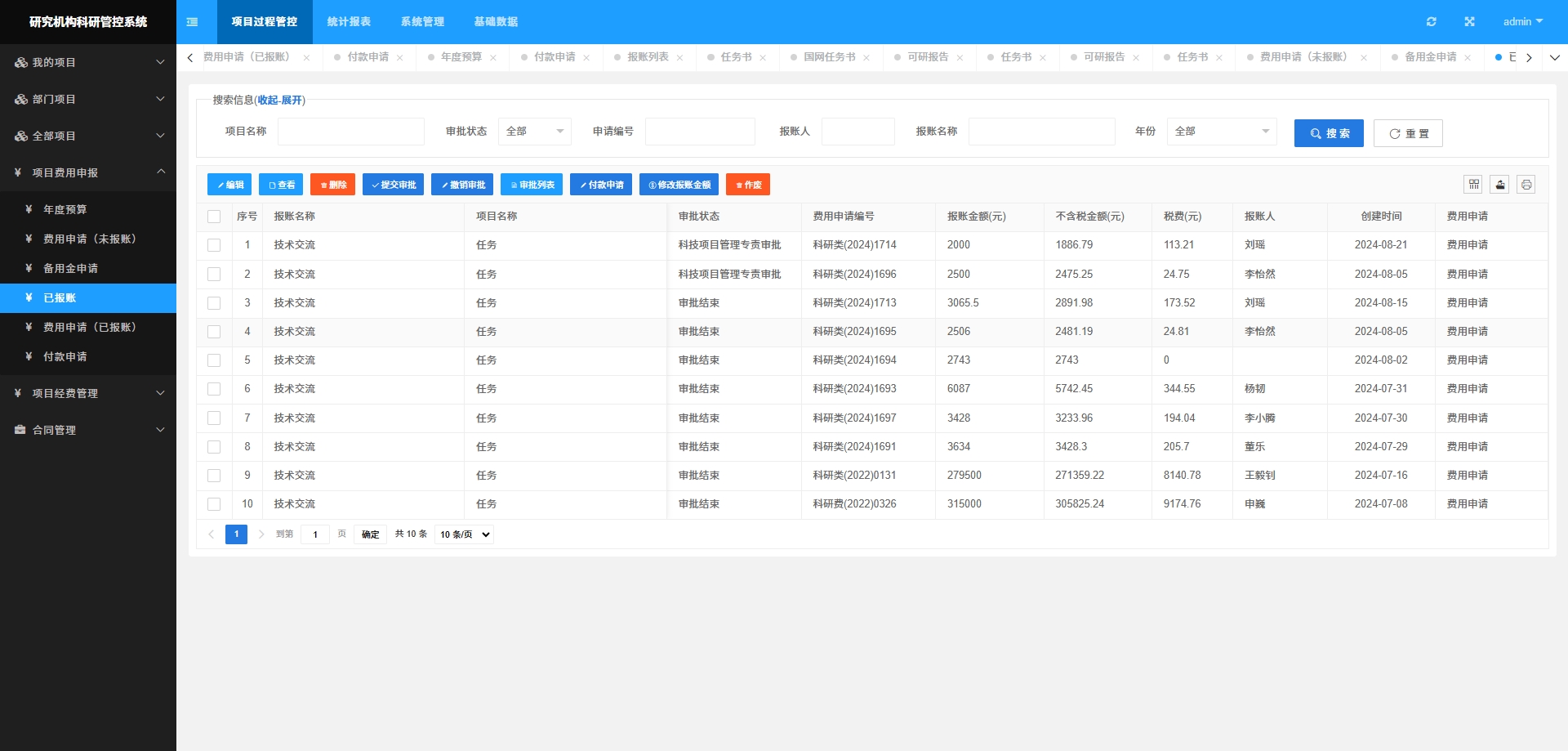
Task: Close the 年度预算 tab
Action: click(493, 58)
